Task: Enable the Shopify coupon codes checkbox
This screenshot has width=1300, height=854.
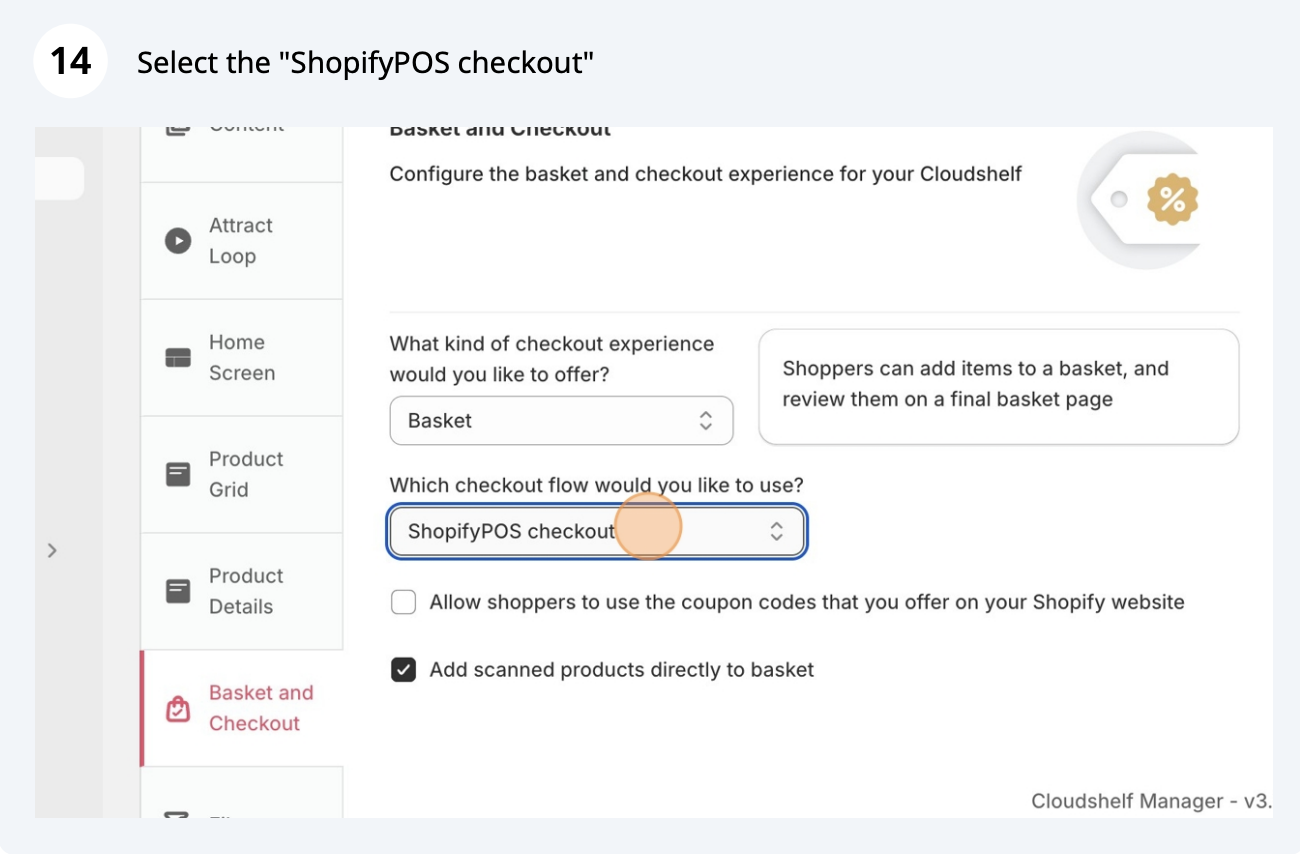Action: 403,602
